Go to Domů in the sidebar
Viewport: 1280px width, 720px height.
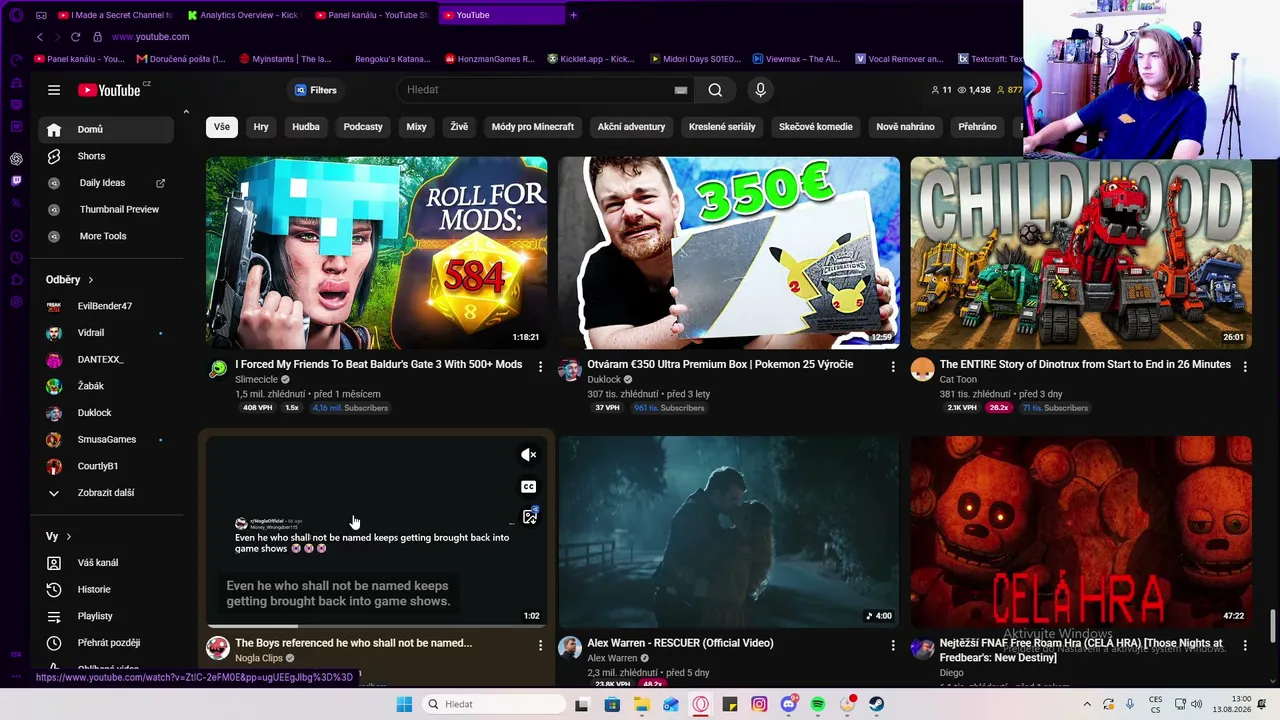click(108, 129)
